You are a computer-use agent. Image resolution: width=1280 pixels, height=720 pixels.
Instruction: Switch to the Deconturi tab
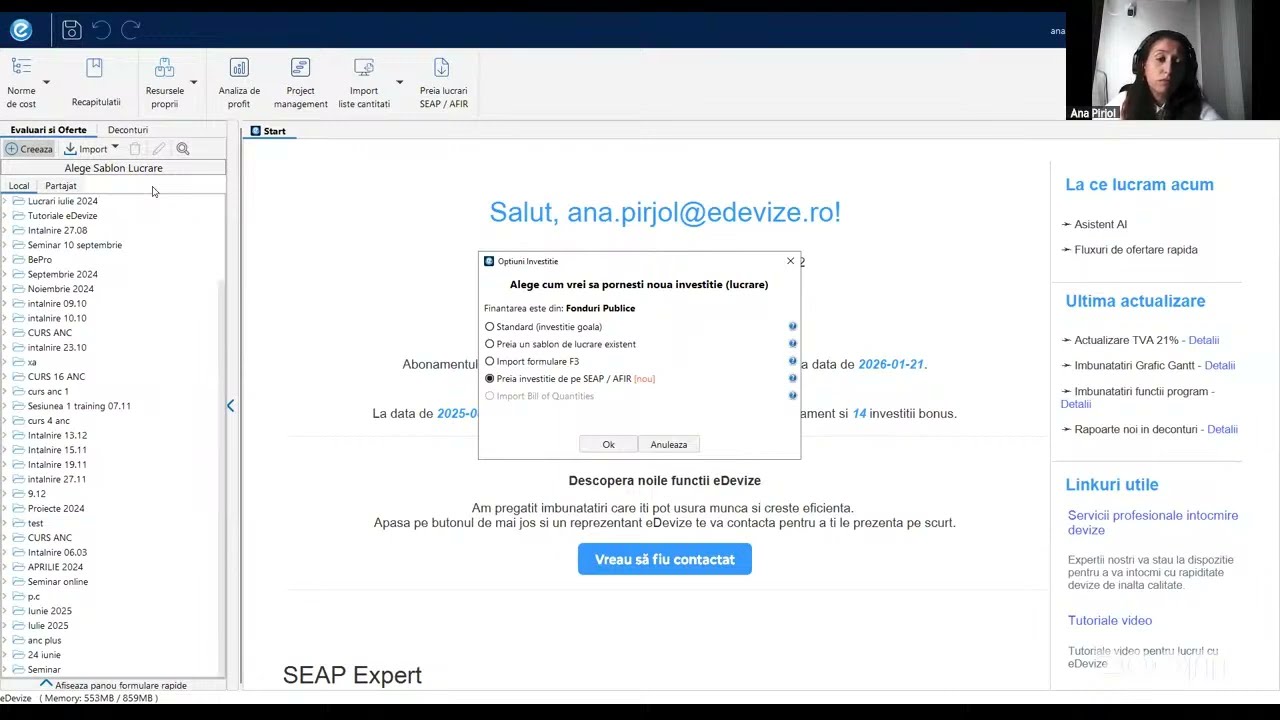click(128, 130)
